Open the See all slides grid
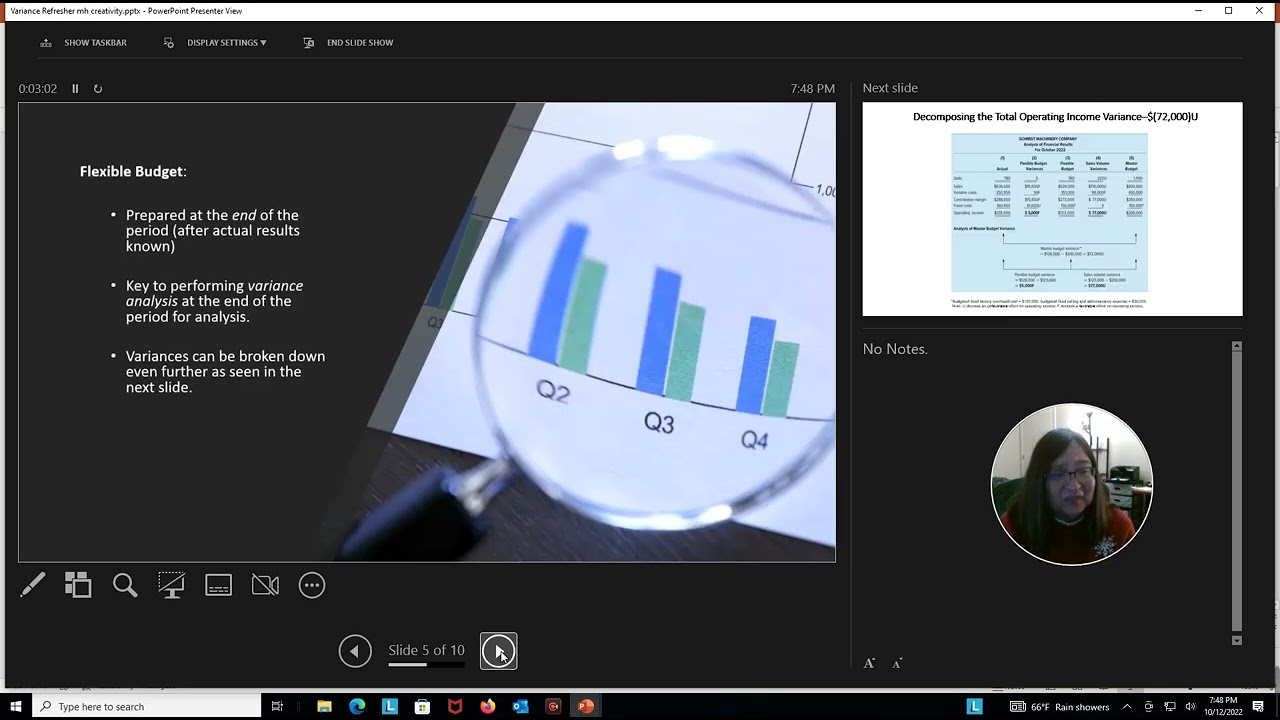Screen dimensions: 1280x720 [x=78, y=585]
